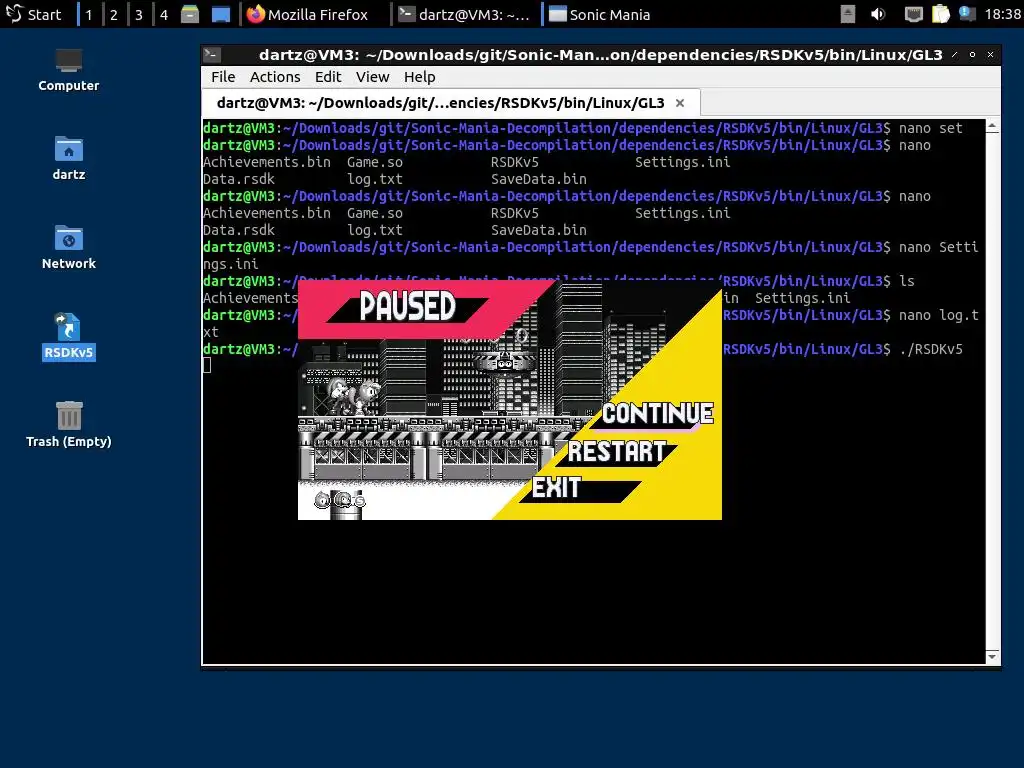Viewport: 1024px width, 768px height.
Task: Open the network status tray icon
Action: click(913, 14)
